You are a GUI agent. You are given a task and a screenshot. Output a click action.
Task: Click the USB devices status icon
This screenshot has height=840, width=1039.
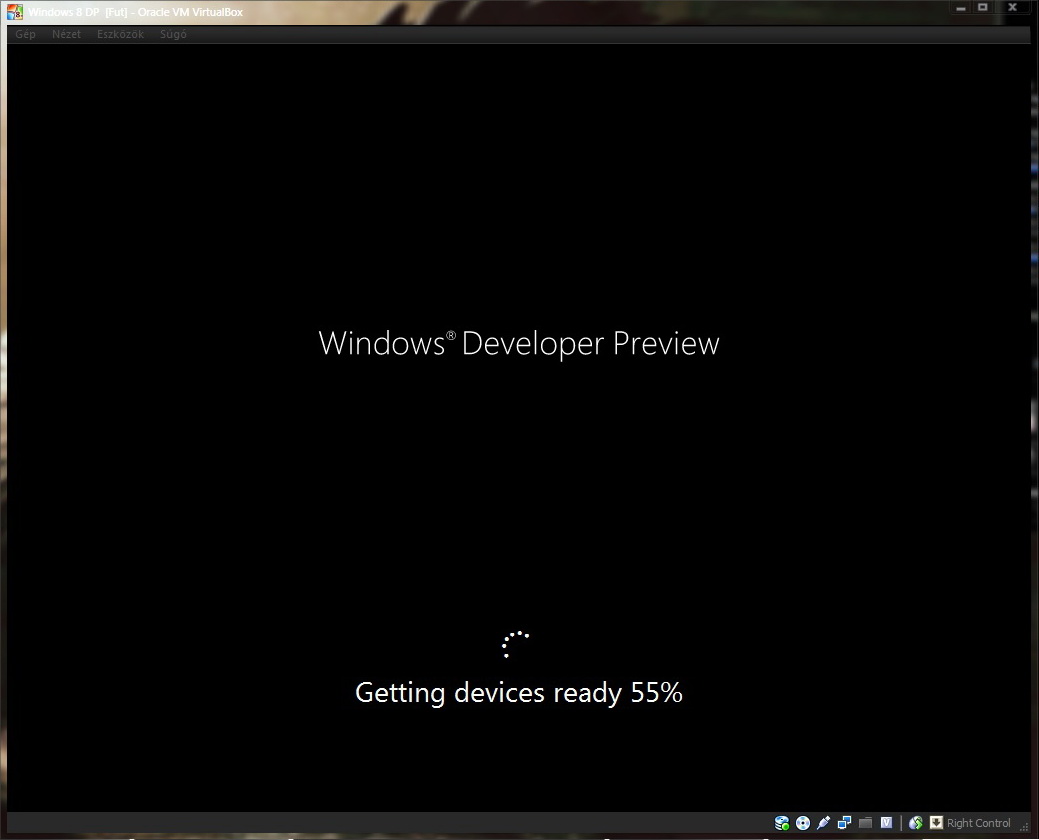(824, 823)
